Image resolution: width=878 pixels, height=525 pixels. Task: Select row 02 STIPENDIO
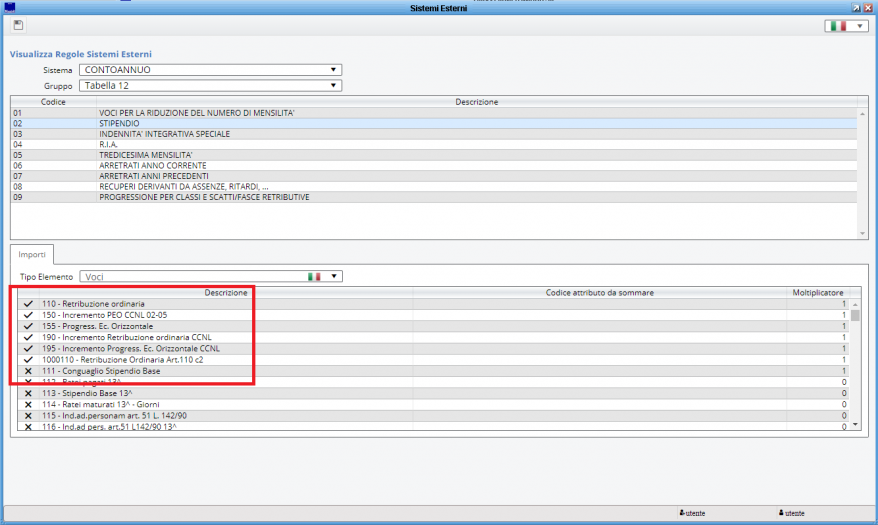point(434,124)
